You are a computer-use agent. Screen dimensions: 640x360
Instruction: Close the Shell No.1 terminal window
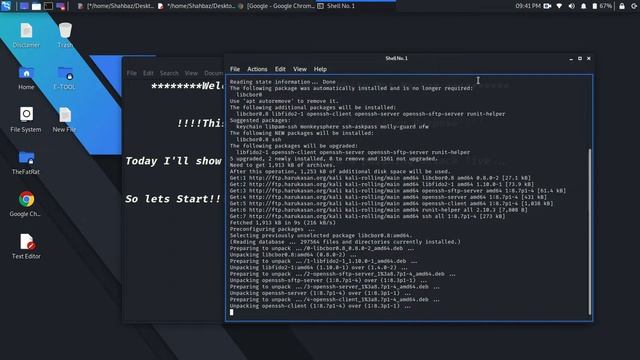point(589,59)
